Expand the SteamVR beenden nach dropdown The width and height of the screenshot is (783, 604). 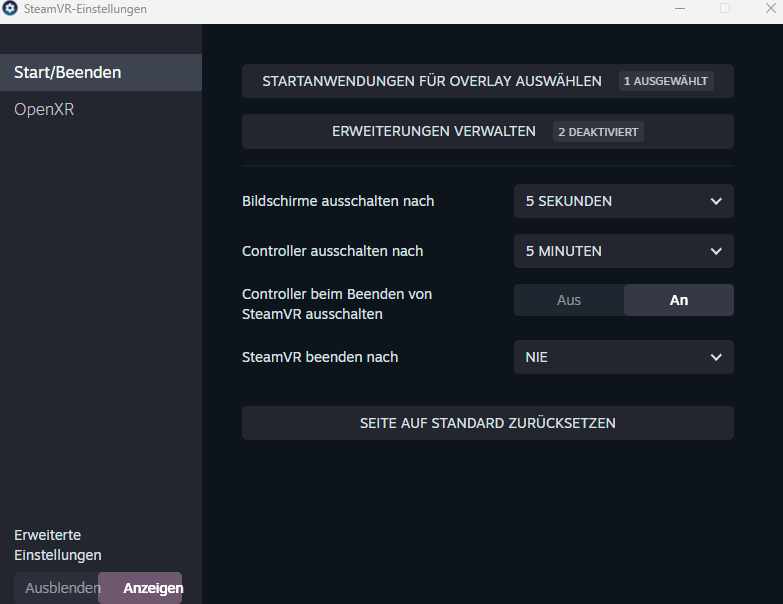pyautogui.click(x=624, y=357)
